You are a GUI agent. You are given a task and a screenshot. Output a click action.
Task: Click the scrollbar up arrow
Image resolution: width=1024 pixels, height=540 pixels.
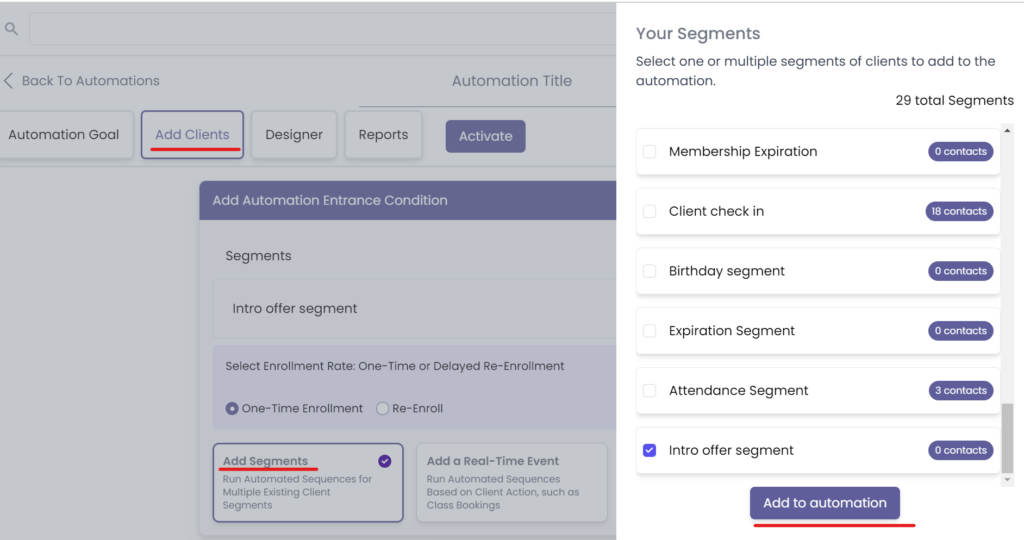(x=1007, y=131)
